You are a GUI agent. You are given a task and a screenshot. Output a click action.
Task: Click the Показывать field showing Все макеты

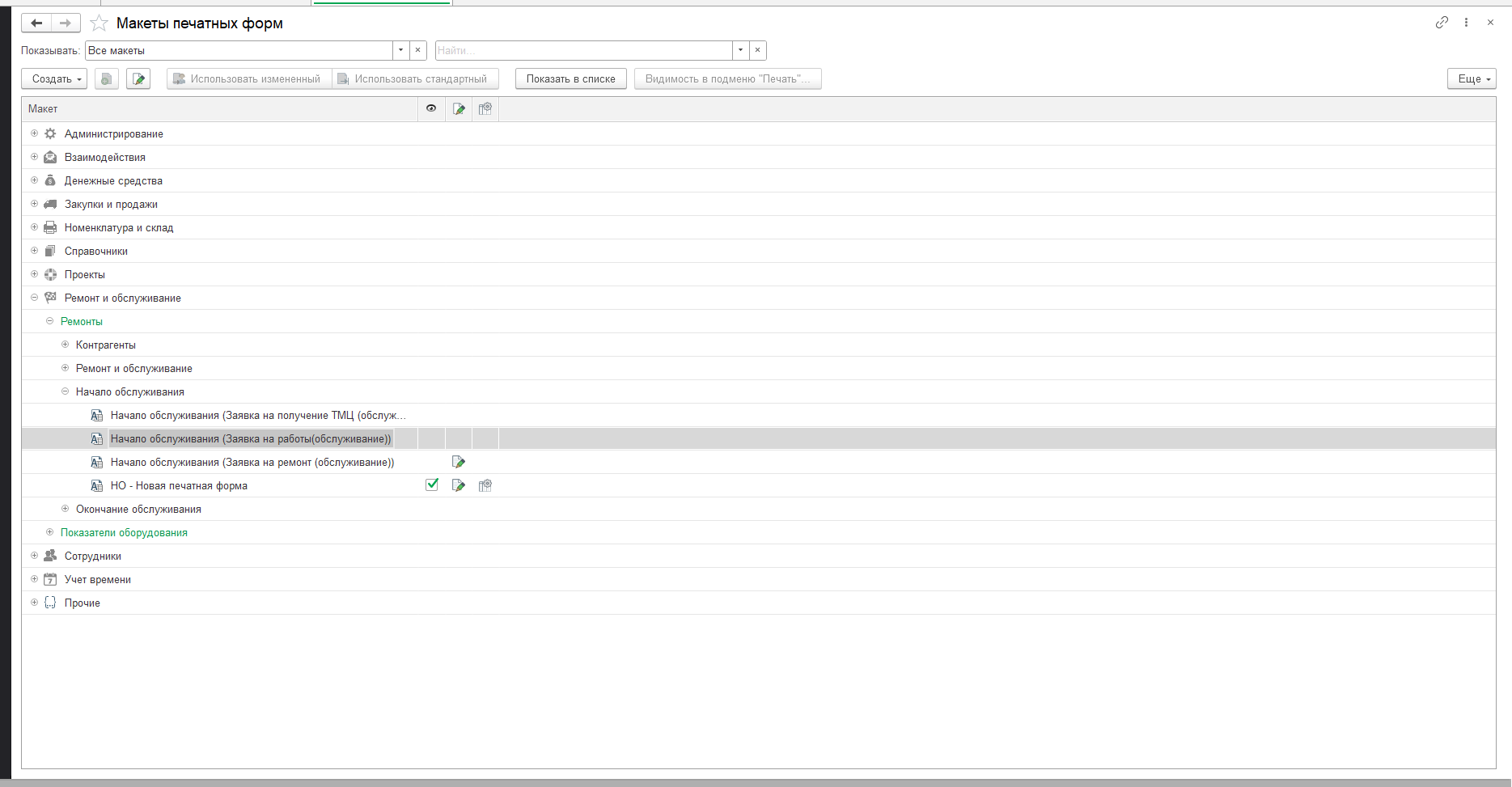pyautogui.click(x=239, y=50)
